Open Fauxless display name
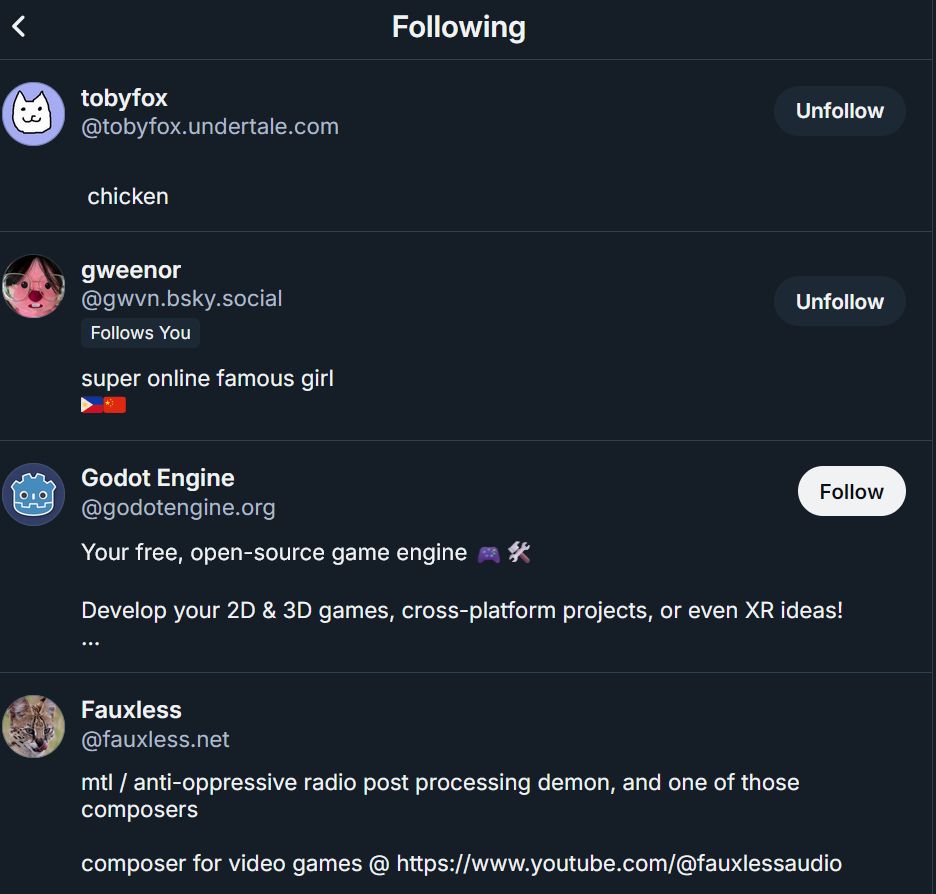The image size is (936, 894). click(x=131, y=710)
